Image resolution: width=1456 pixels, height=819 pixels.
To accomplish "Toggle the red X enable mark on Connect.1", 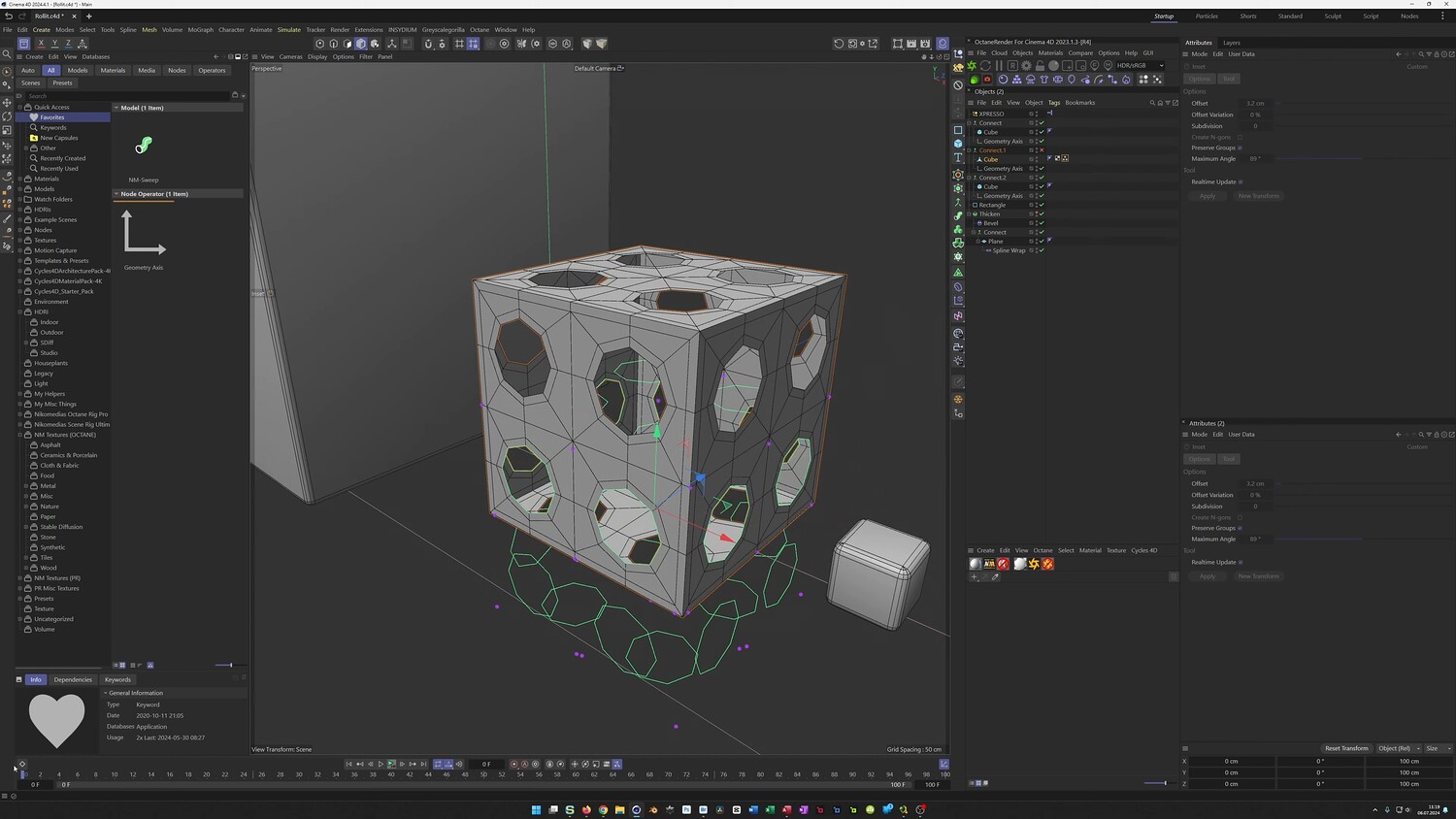I will (1042, 150).
